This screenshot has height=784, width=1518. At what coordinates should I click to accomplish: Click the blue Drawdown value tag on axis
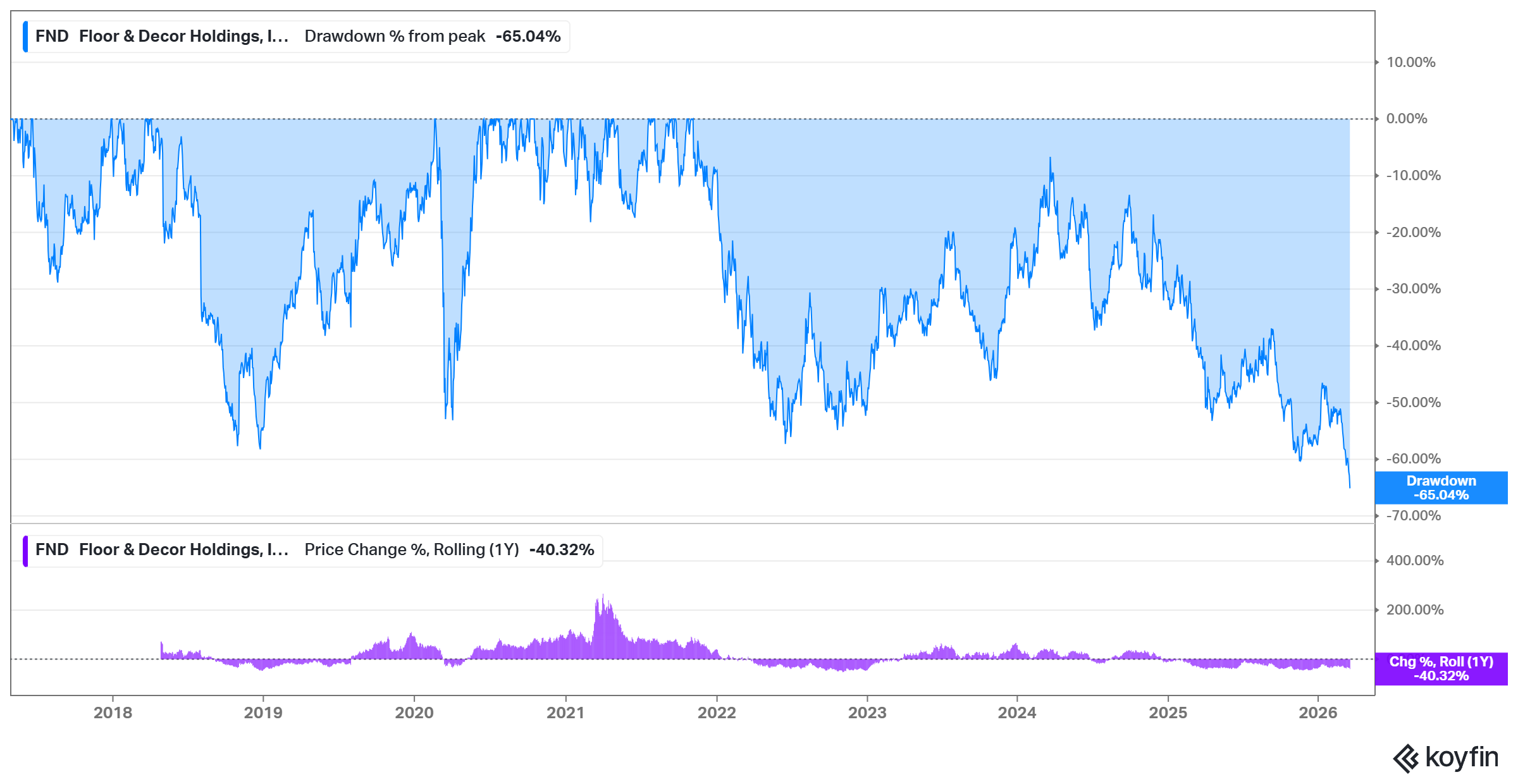(1440, 488)
